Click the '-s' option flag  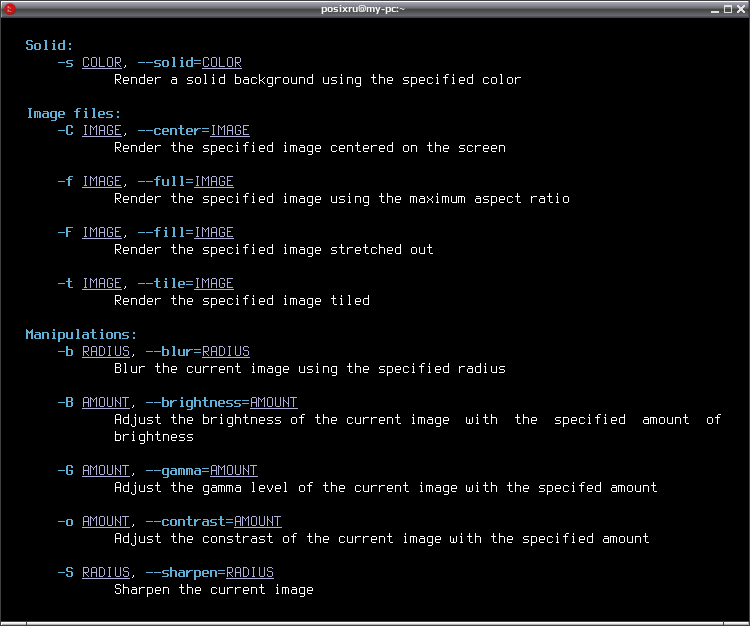pos(66,63)
